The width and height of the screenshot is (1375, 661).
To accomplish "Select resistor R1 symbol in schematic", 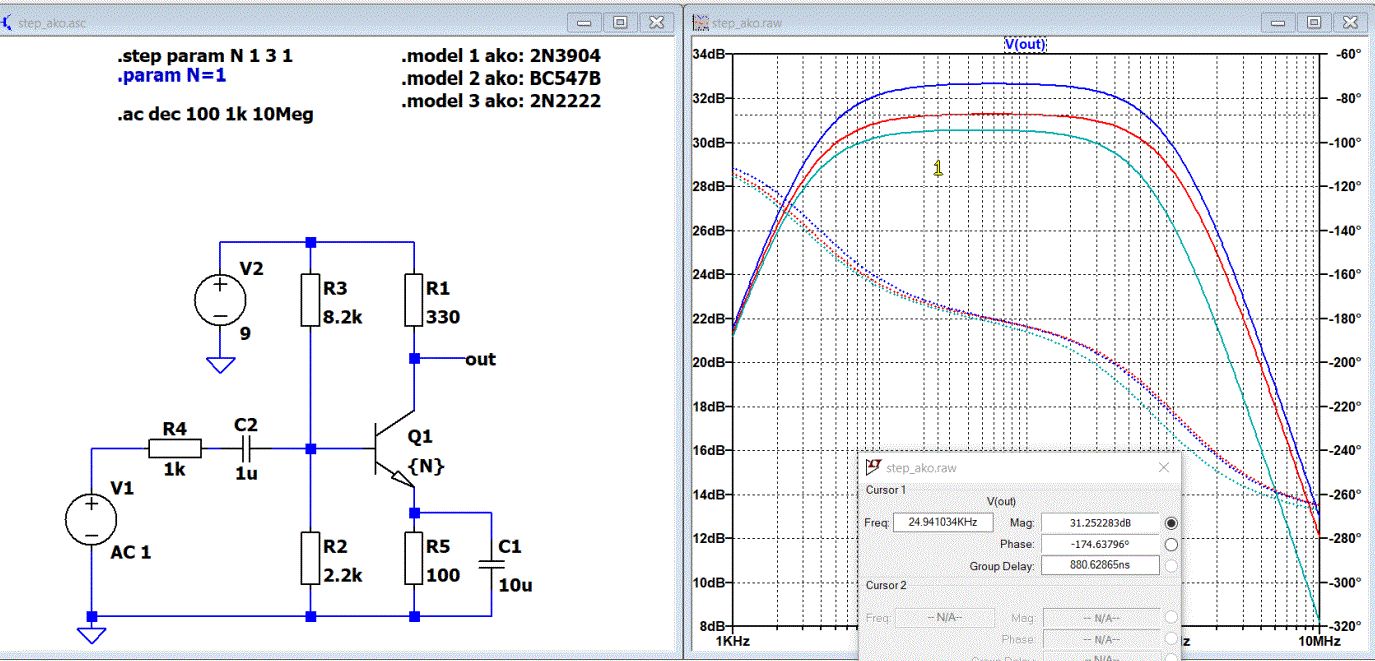I will click(x=413, y=302).
